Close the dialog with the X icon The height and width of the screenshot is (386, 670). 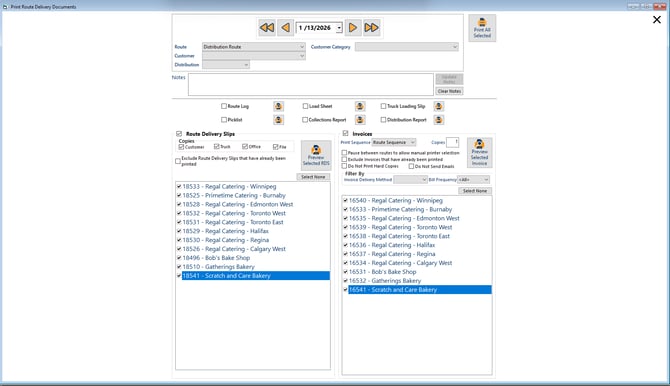[x=657, y=20]
